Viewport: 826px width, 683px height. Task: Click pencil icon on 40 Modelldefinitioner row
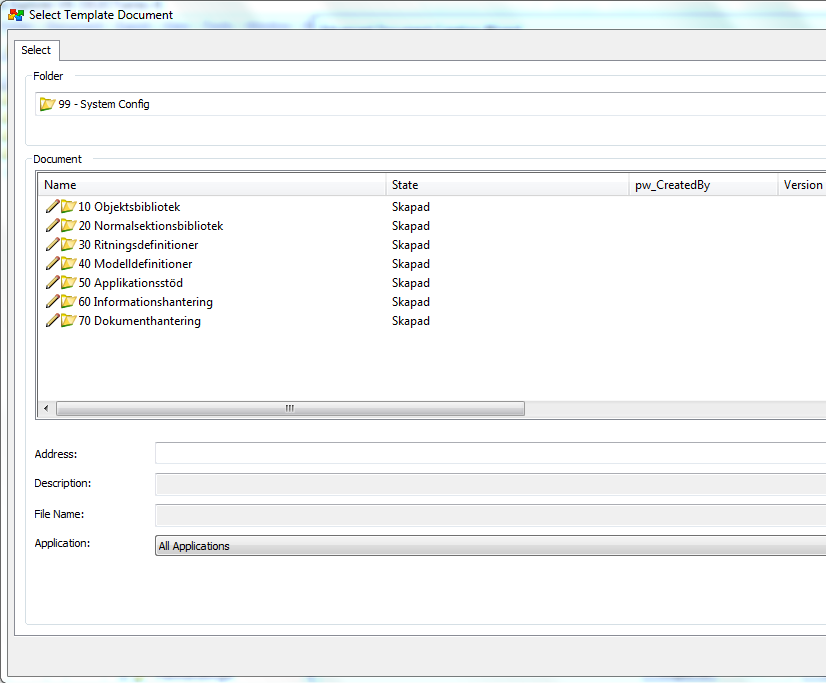[52, 263]
